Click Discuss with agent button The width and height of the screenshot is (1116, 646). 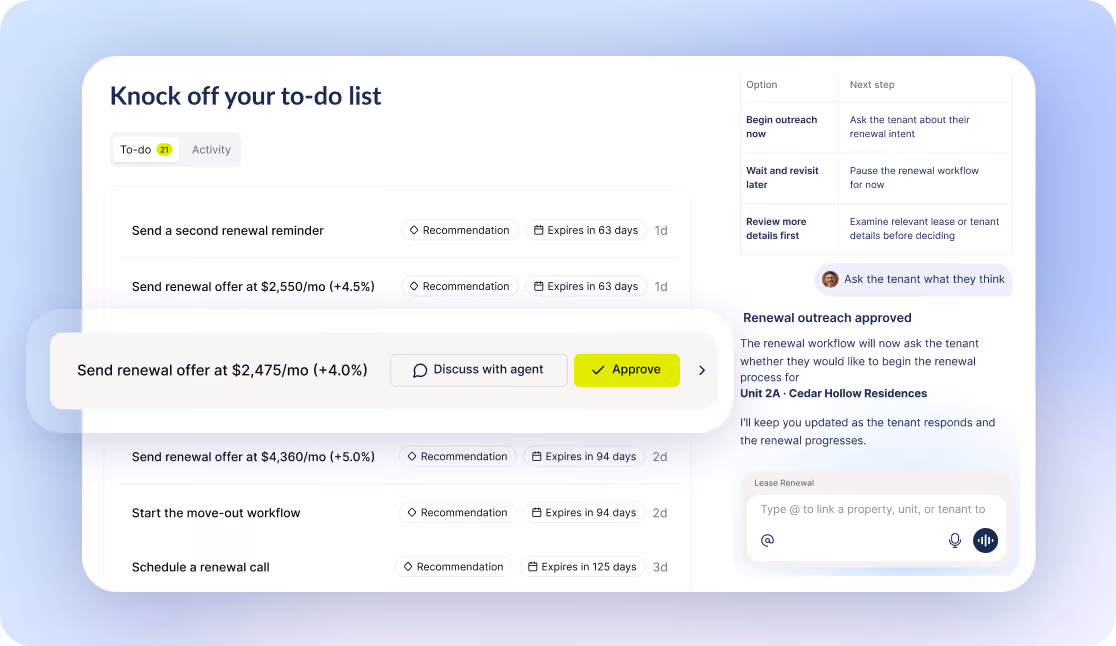point(479,370)
